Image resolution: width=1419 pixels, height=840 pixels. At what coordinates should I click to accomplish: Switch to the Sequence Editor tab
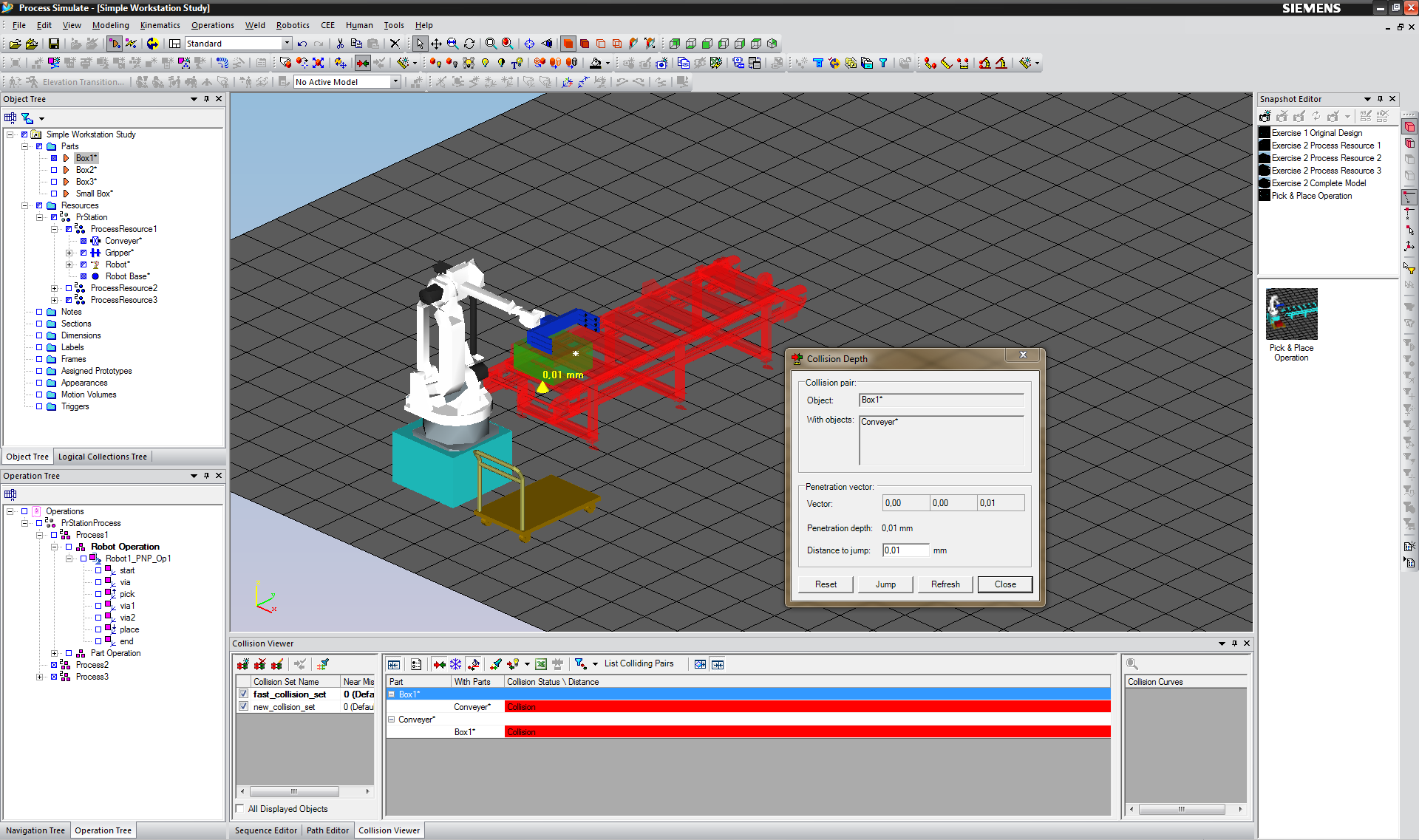coord(266,830)
